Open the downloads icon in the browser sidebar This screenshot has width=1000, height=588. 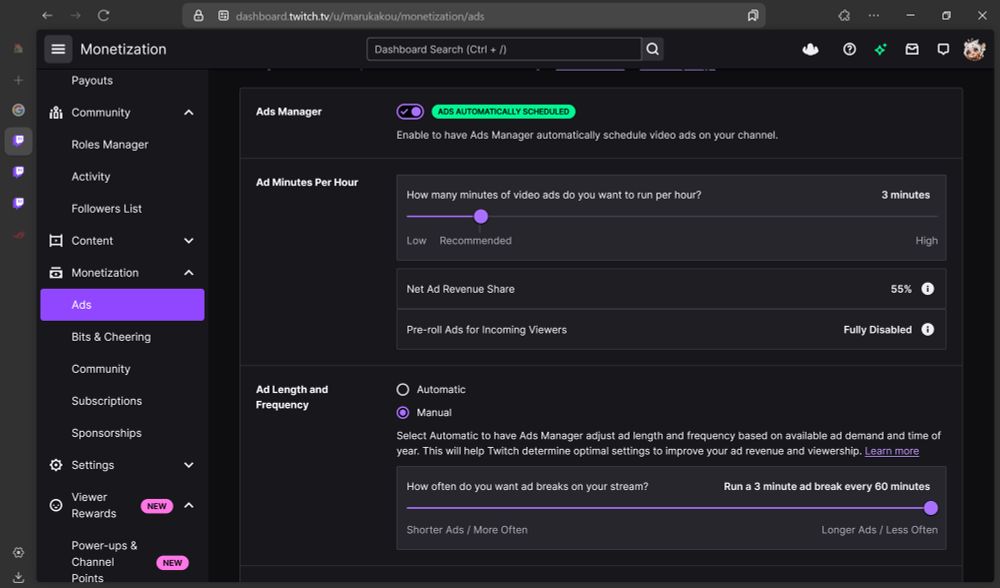point(18,577)
